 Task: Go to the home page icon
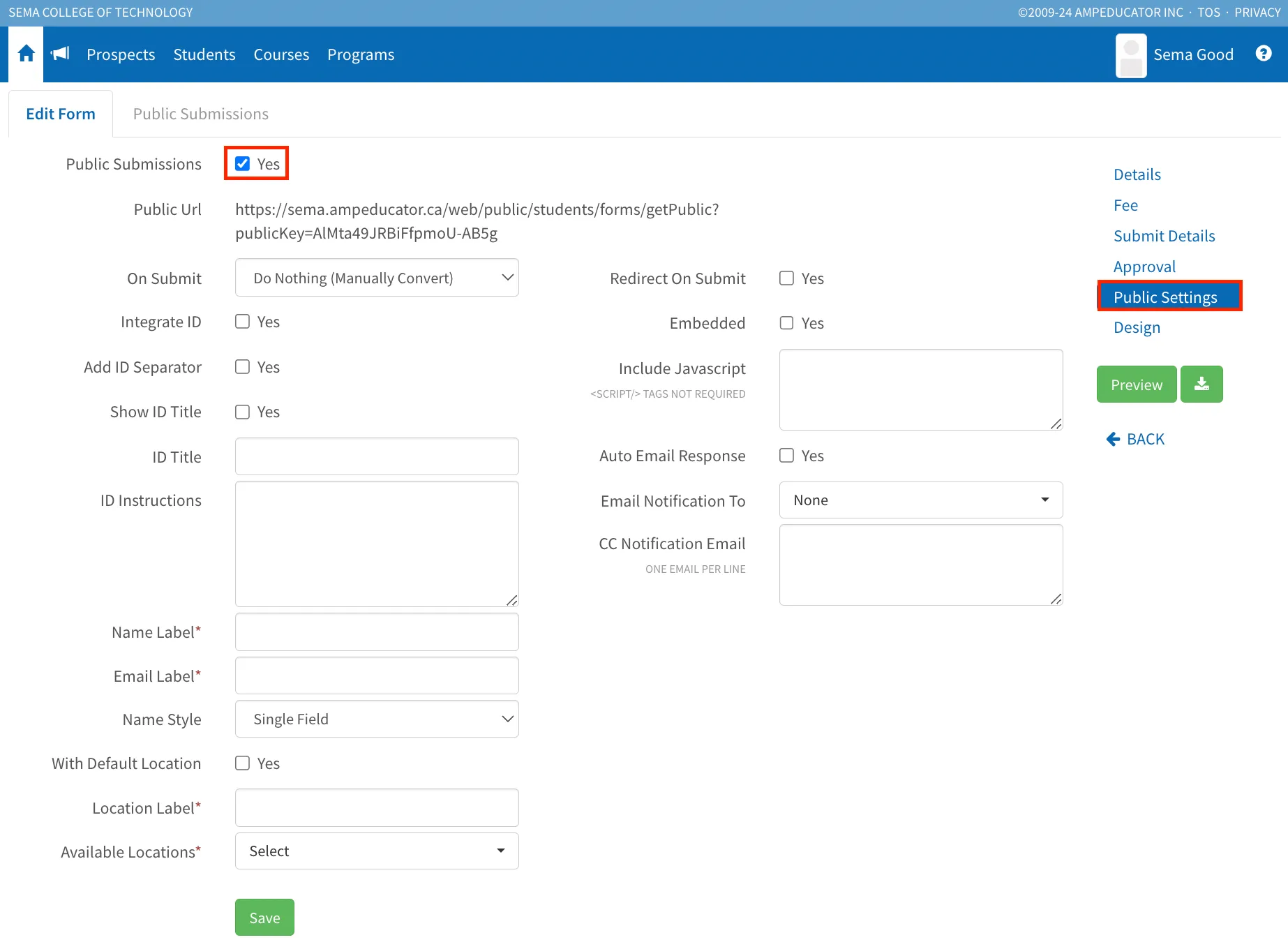[26, 54]
